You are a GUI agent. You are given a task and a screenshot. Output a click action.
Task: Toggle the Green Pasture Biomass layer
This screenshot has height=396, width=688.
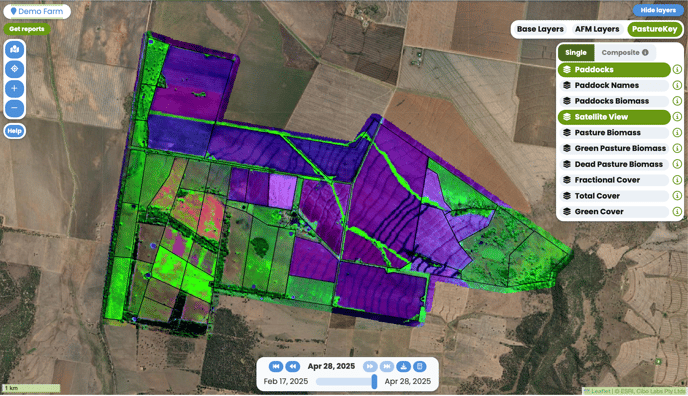click(x=614, y=149)
